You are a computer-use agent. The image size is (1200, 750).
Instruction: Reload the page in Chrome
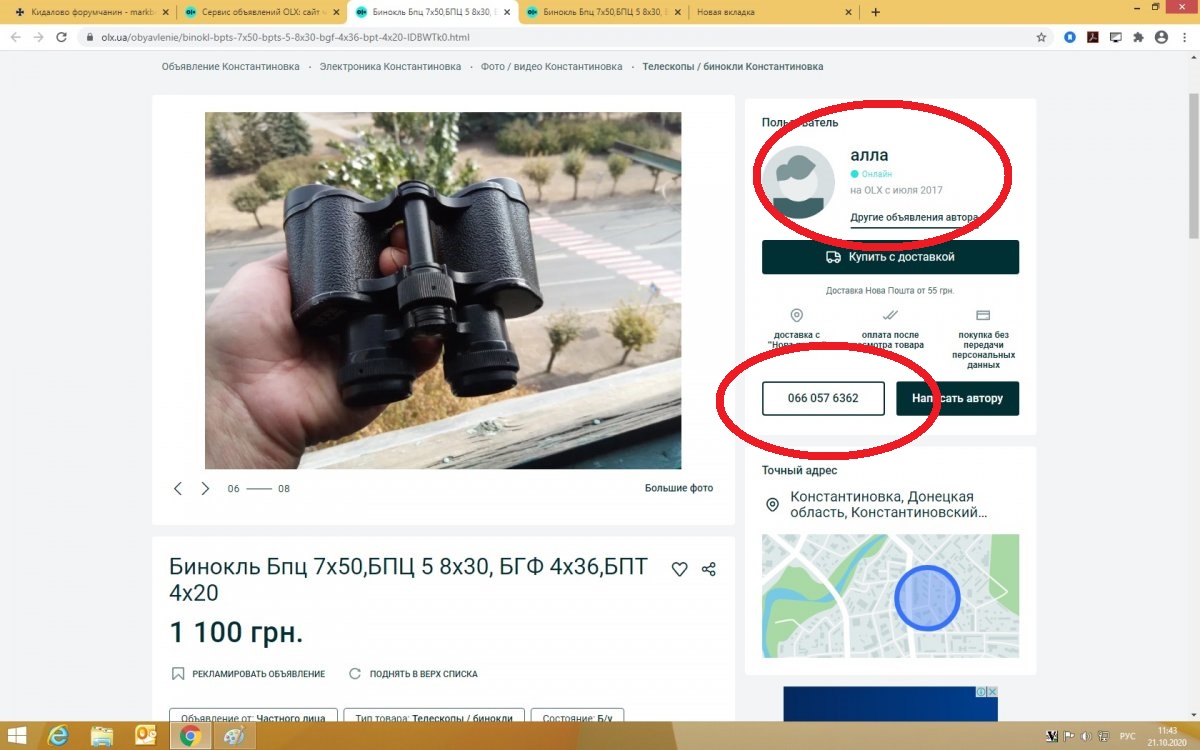pos(62,37)
